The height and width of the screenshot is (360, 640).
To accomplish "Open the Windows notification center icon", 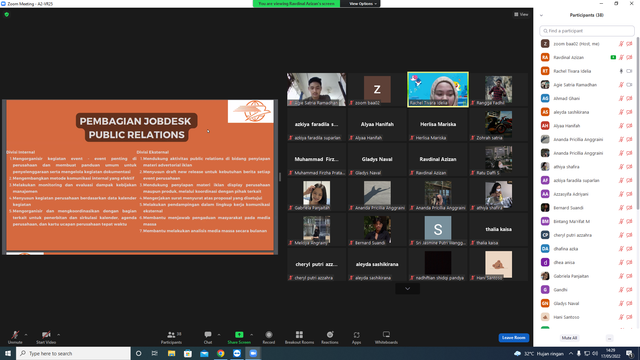I will (629, 353).
